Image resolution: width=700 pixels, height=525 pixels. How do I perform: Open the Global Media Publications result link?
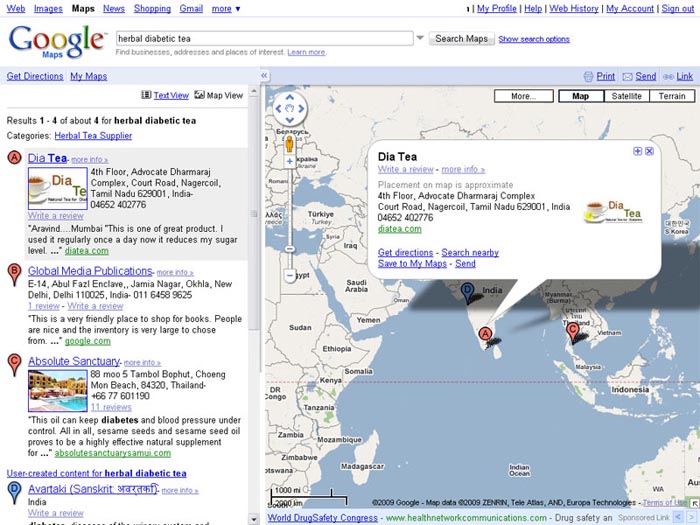point(90,271)
